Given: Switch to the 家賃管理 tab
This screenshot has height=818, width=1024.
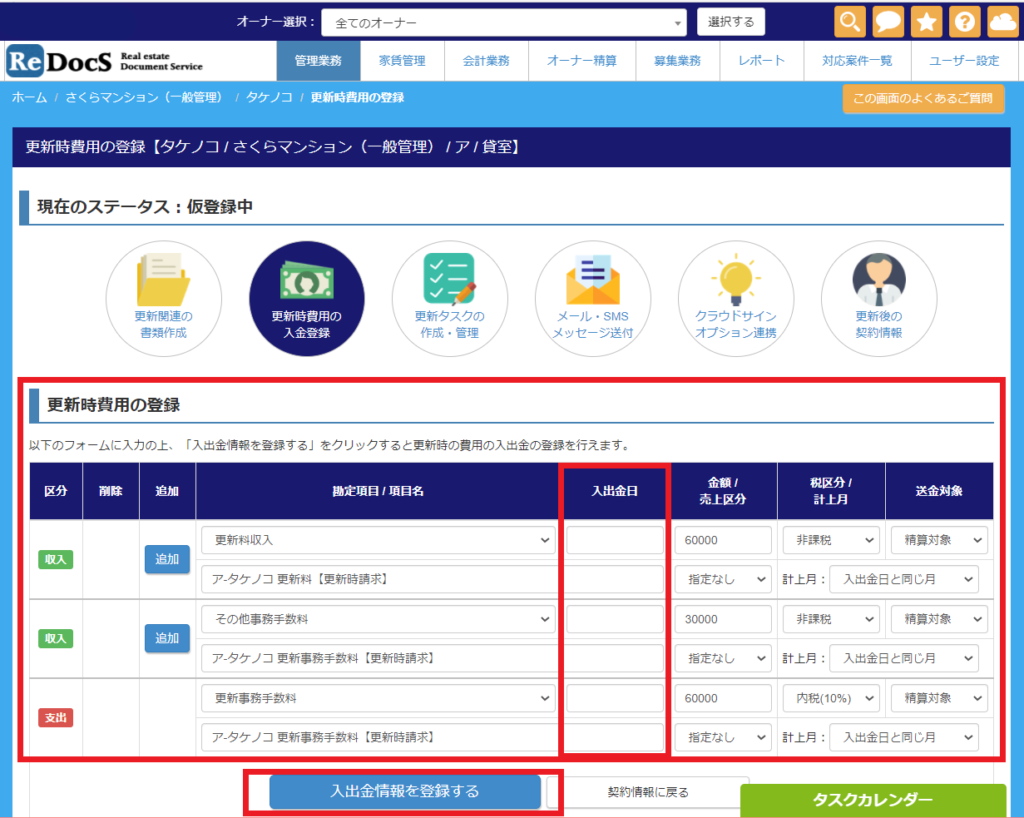Looking at the screenshot, I should click(402, 61).
